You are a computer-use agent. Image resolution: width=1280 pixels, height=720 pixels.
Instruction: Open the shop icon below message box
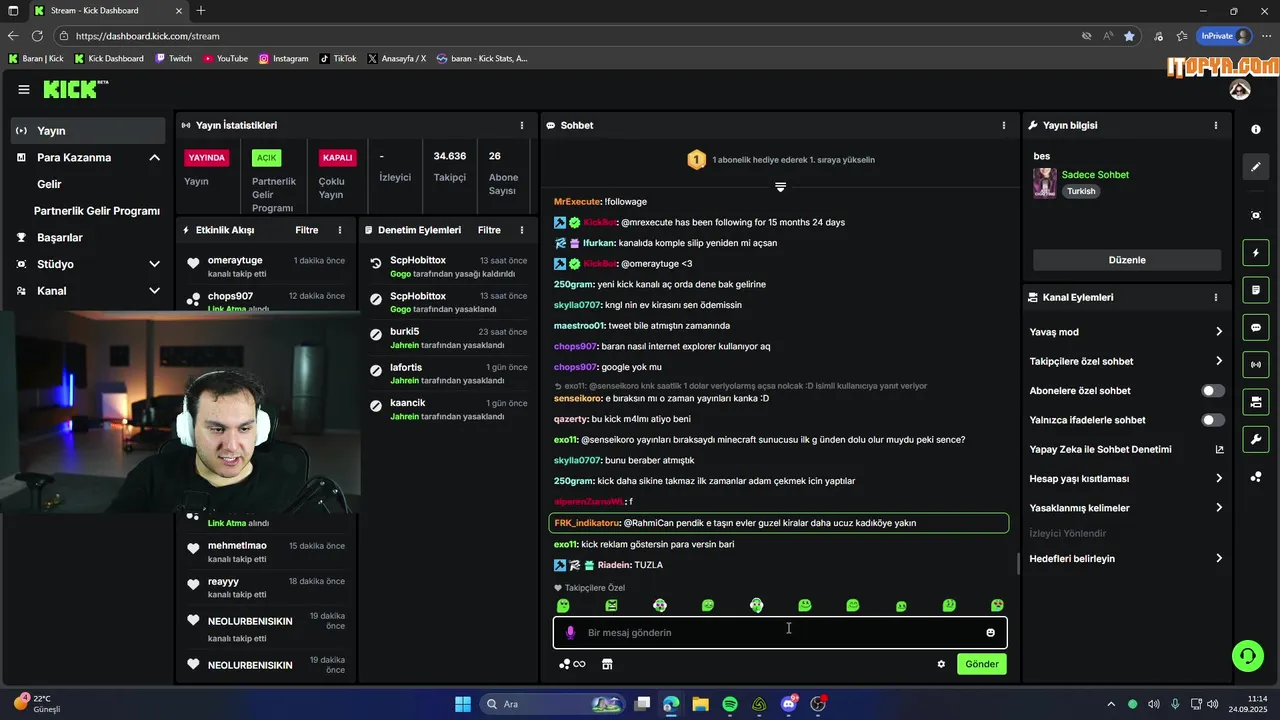(x=607, y=664)
